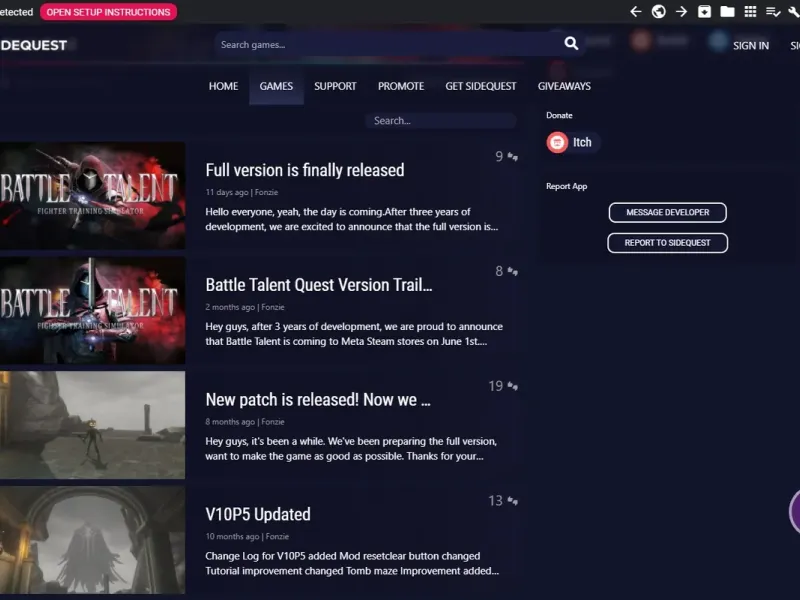Viewport: 800px width, 600px height.
Task: Click clap icon on New patch post
Action: click(x=513, y=386)
